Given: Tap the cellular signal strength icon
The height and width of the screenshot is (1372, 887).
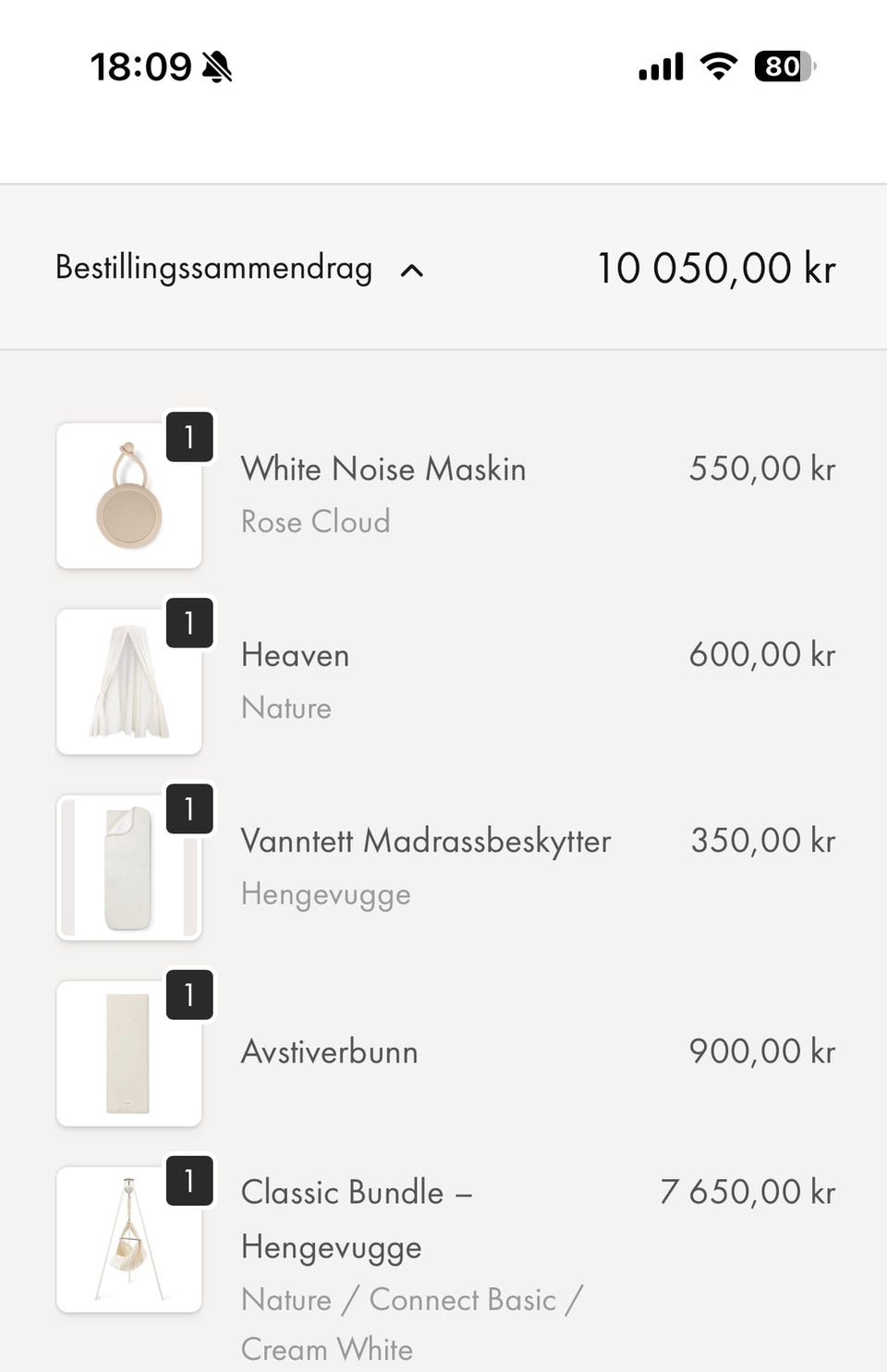Looking at the screenshot, I should 661,67.
